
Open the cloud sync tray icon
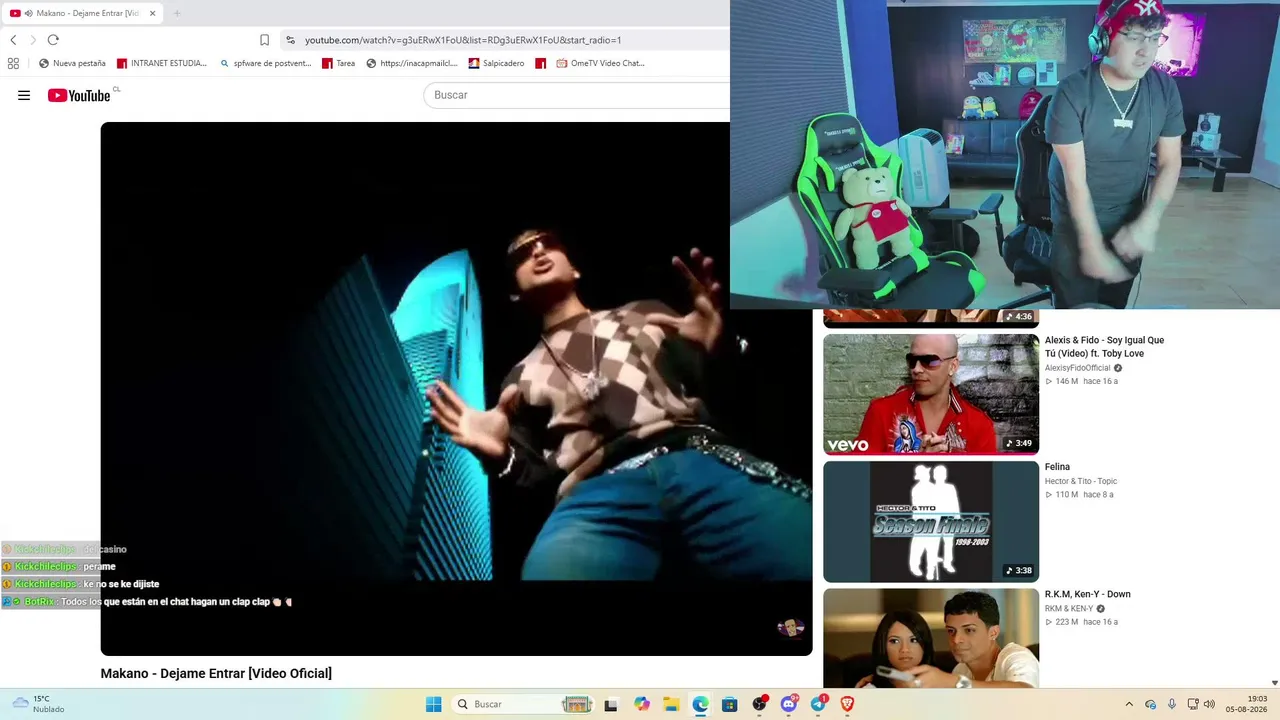click(1151, 704)
